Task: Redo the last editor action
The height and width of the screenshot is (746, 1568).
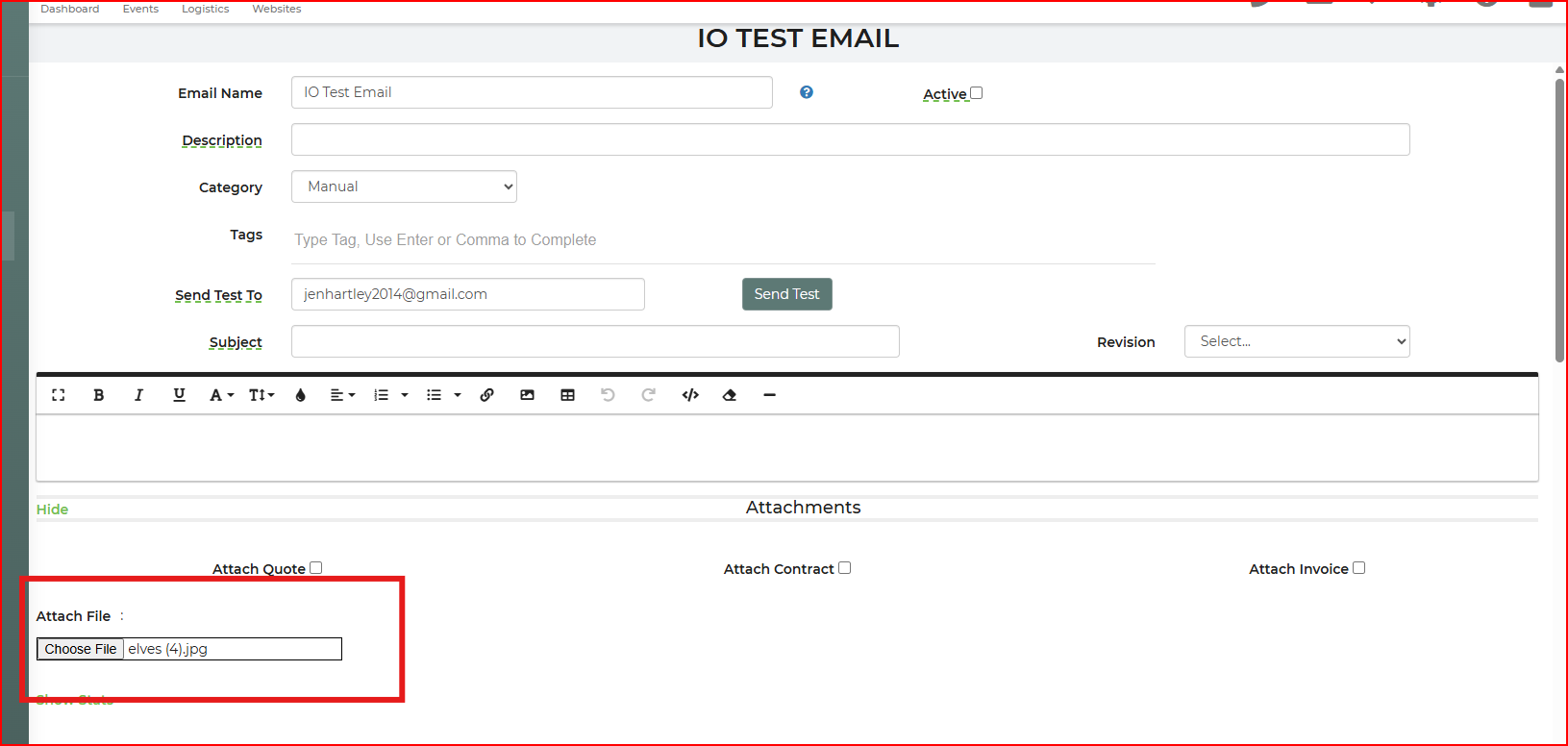Action: click(648, 395)
